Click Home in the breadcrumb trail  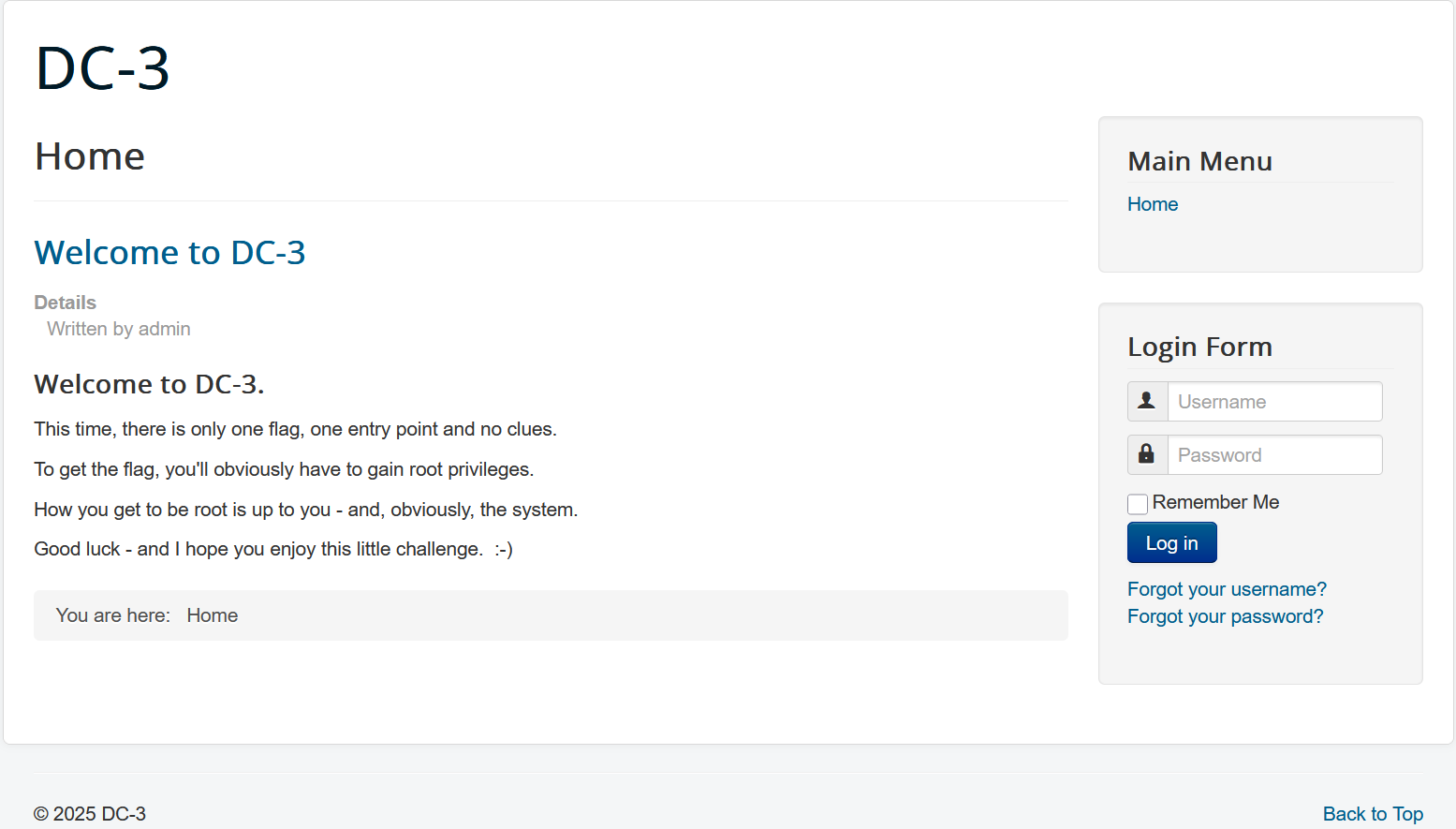click(212, 615)
